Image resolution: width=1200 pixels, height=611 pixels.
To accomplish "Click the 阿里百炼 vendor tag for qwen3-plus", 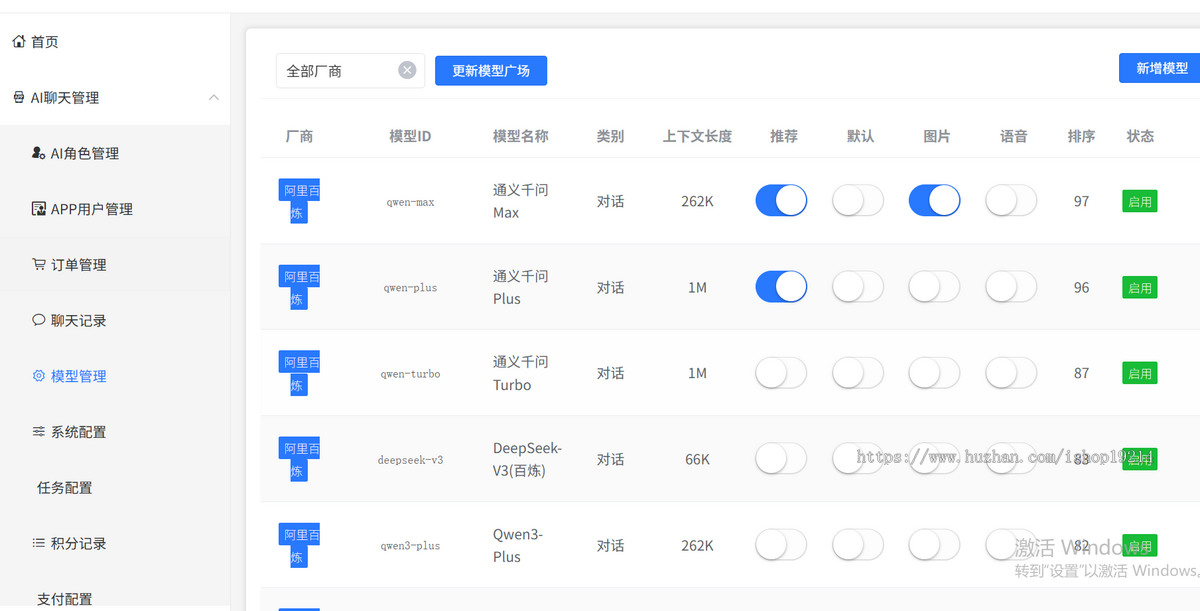I will pyautogui.click(x=299, y=546).
